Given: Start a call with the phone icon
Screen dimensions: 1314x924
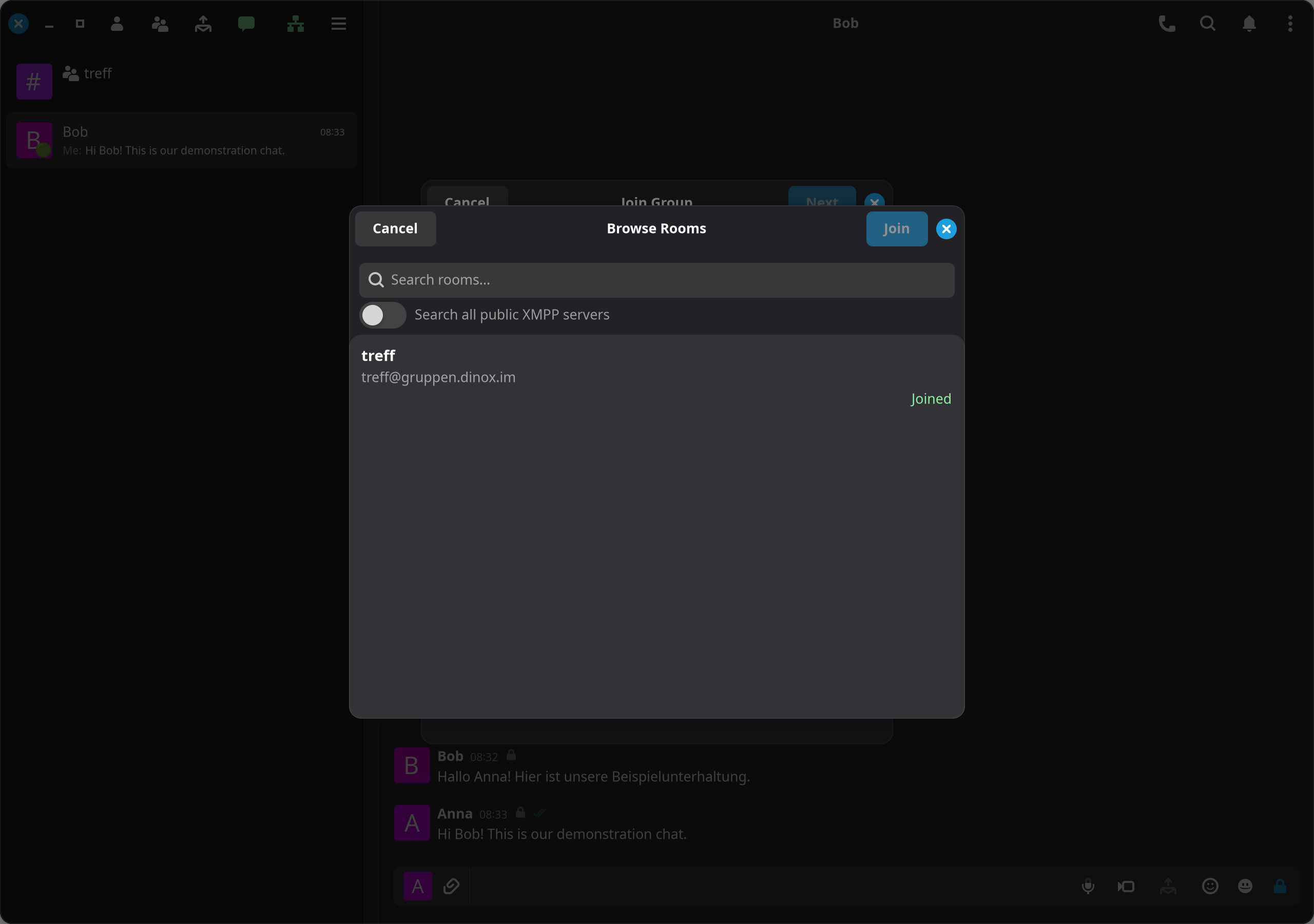Looking at the screenshot, I should (1166, 24).
